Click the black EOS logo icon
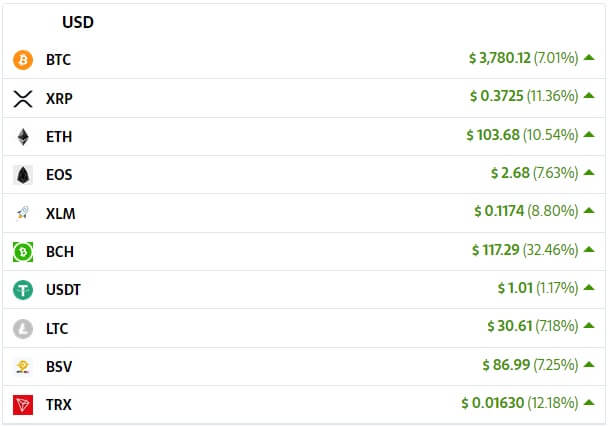 point(23,175)
